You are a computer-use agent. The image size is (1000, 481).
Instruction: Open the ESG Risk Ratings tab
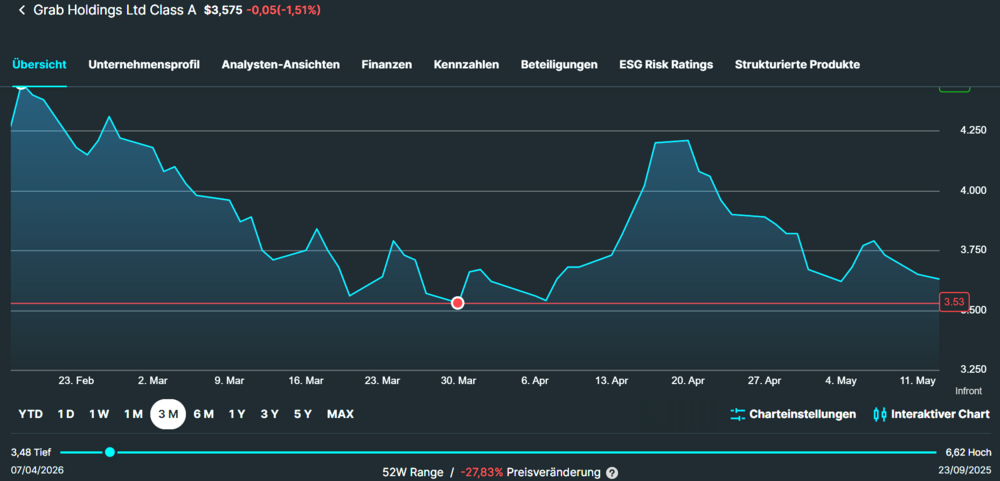click(666, 64)
